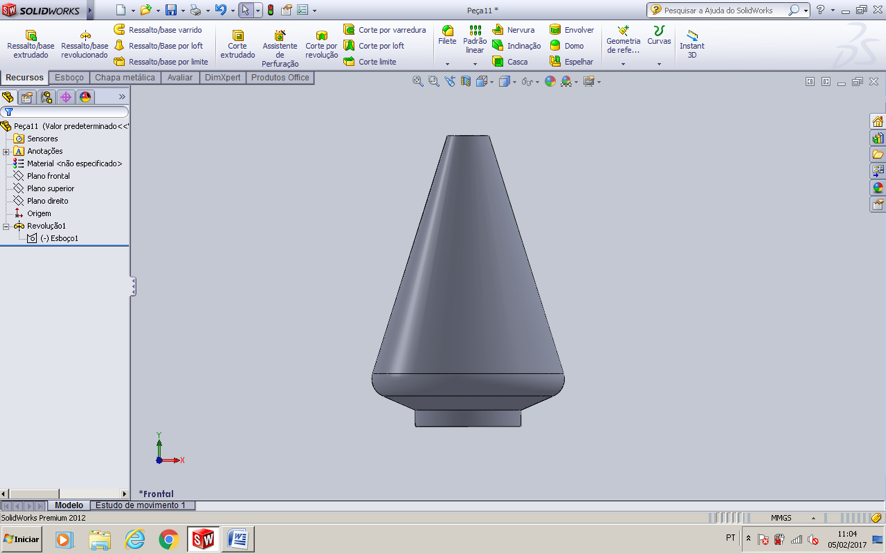Viewport: 886px width, 554px height.
Task: Select the Envolver tool
Action: (x=571, y=29)
